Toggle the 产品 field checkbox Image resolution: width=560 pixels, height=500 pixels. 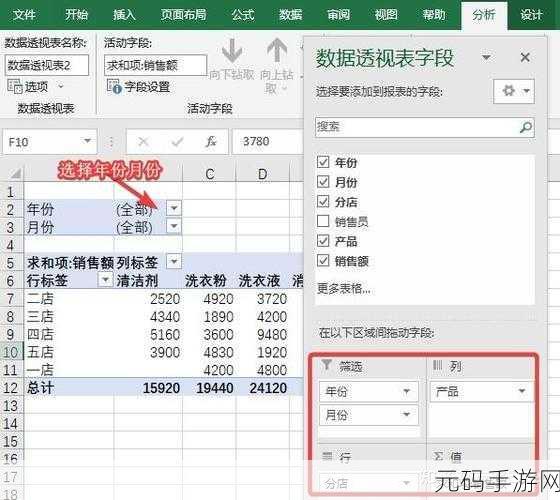(x=323, y=240)
